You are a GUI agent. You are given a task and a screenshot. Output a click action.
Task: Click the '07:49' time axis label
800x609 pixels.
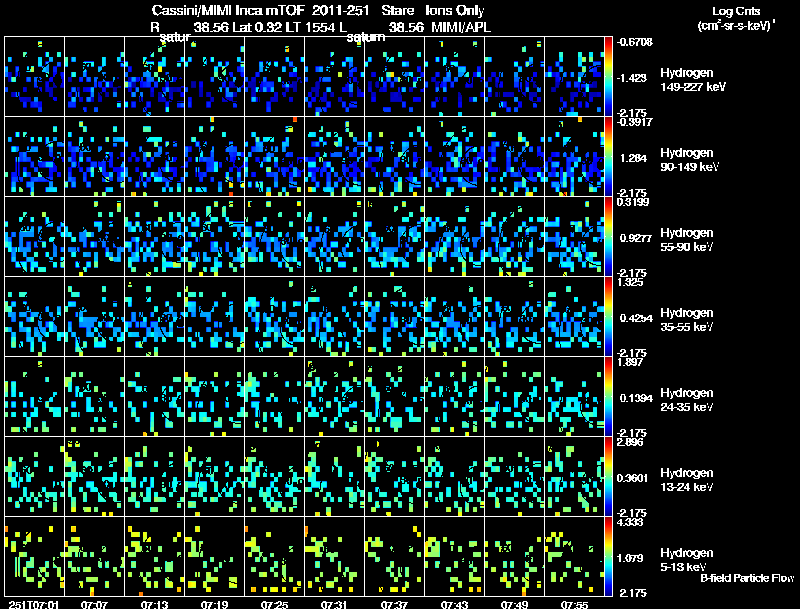tap(514, 604)
